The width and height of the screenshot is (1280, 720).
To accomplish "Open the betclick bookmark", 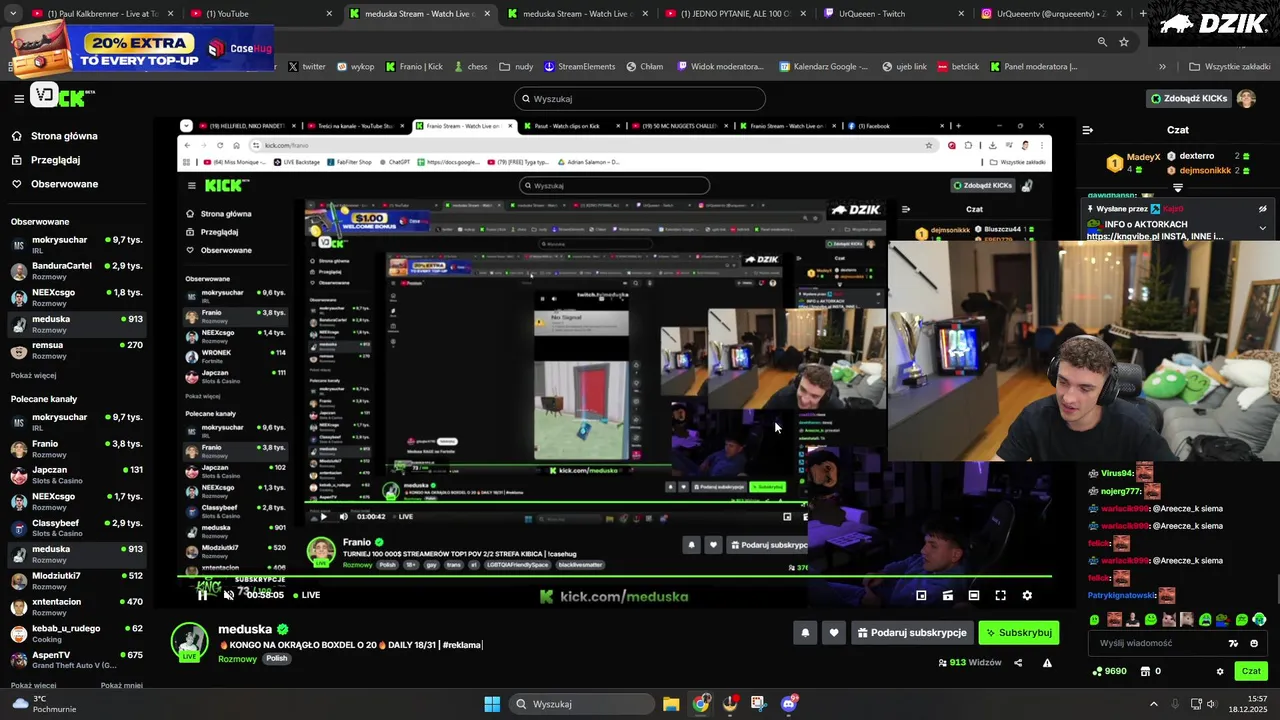I will coord(958,67).
